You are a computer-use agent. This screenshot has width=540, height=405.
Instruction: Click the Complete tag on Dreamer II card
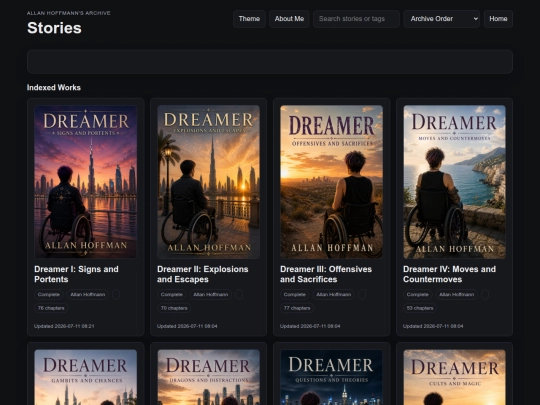(172, 294)
